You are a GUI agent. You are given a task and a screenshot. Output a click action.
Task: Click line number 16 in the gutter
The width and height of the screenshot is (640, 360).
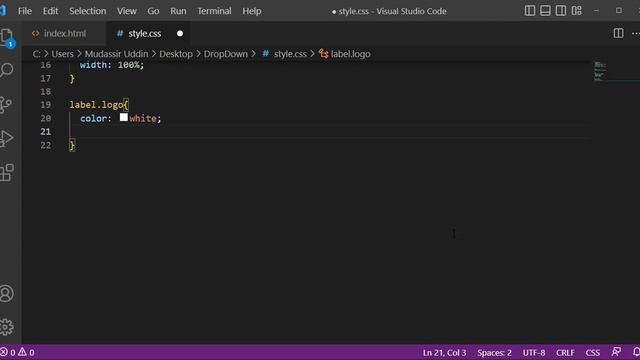46,65
